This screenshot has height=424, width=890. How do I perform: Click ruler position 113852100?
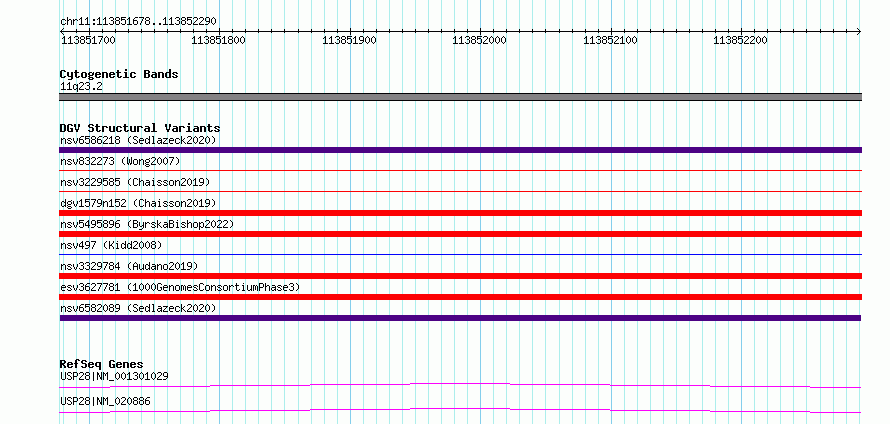(x=610, y=40)
